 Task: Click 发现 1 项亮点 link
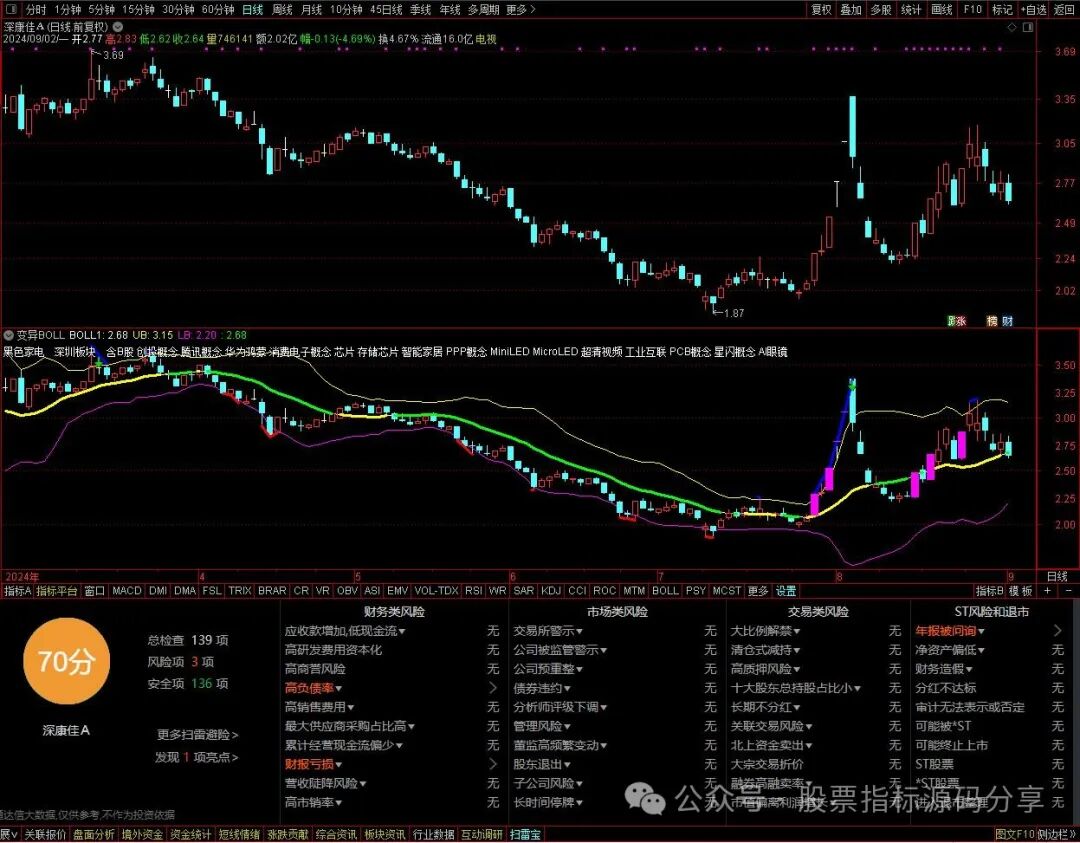tap(196, 758)
